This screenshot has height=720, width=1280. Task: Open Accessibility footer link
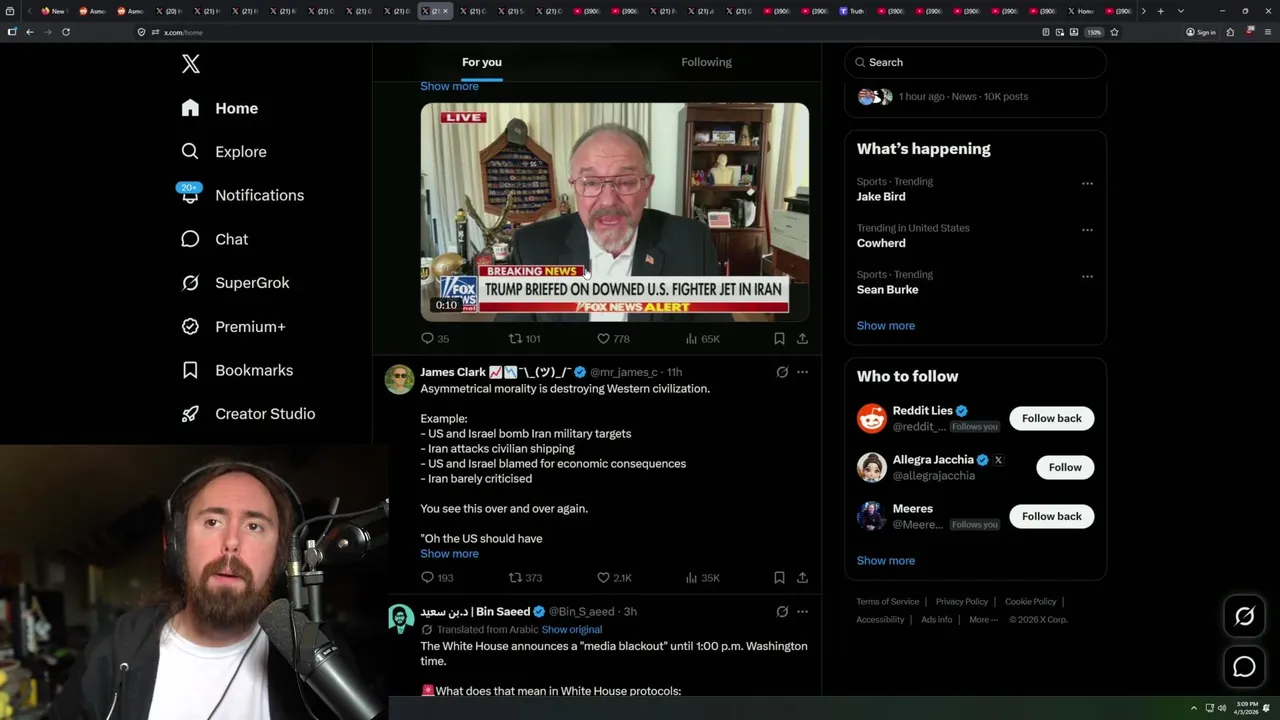[x=880, y=620]
